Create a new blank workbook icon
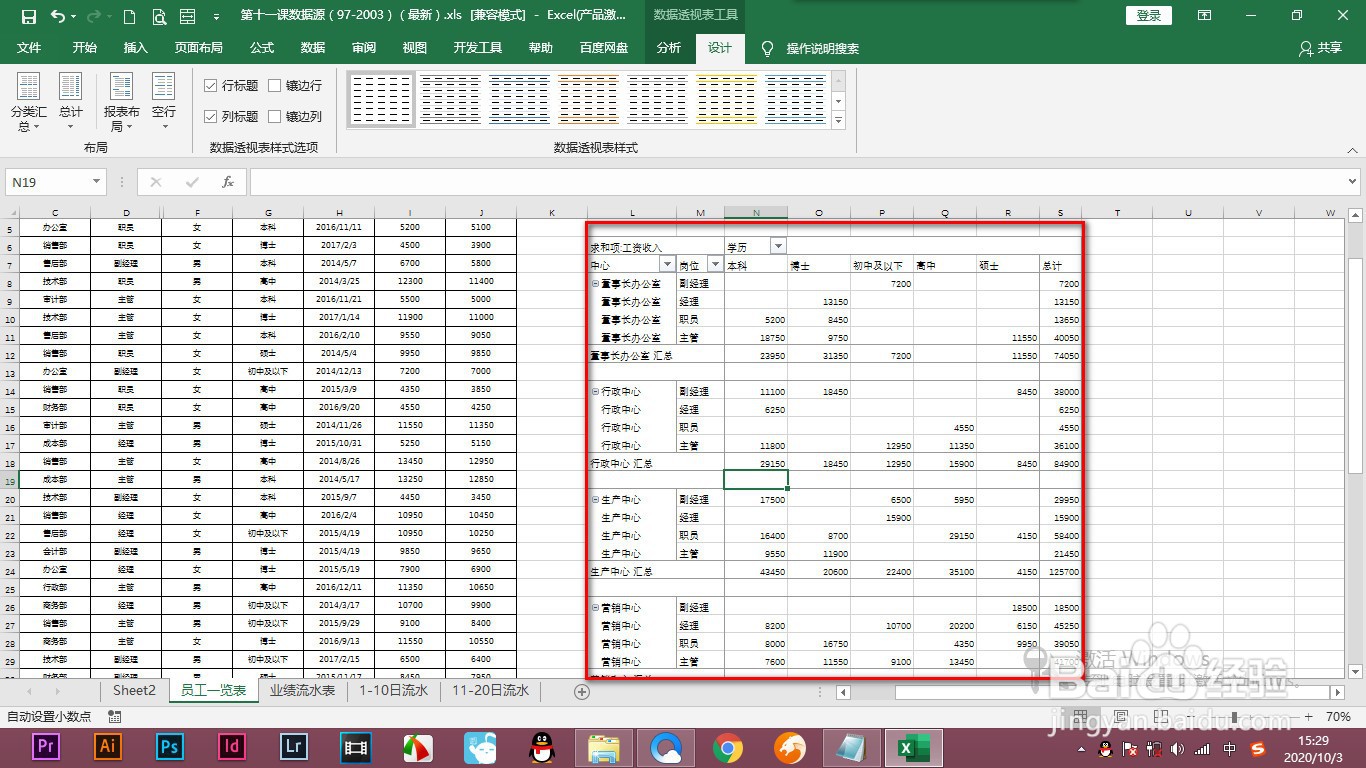This screenshot has width=1366, height=768. tap(129, 16)
